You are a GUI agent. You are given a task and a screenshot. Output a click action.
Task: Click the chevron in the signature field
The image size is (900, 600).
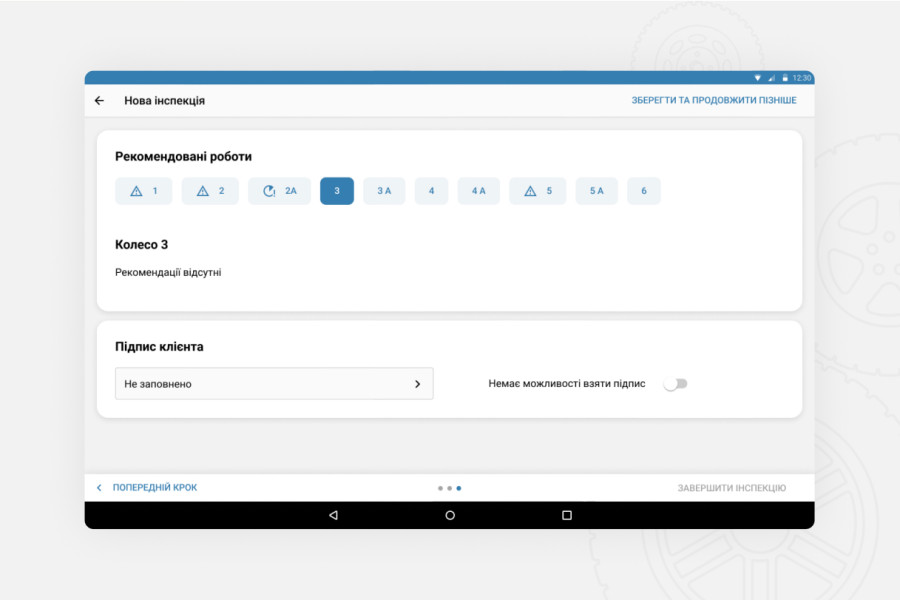point(417,384)
